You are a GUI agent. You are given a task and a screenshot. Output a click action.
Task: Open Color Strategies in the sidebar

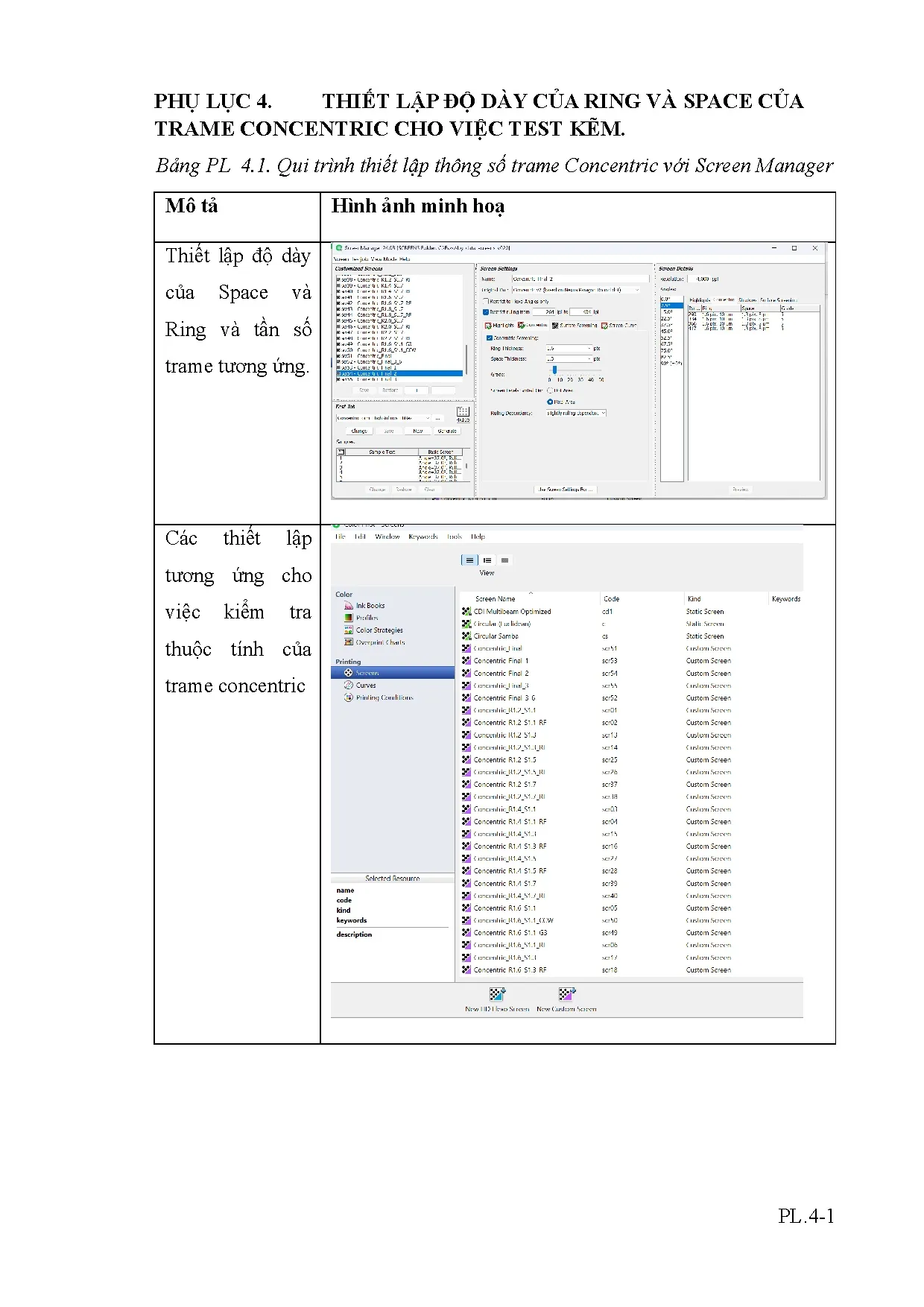point(379,630)
